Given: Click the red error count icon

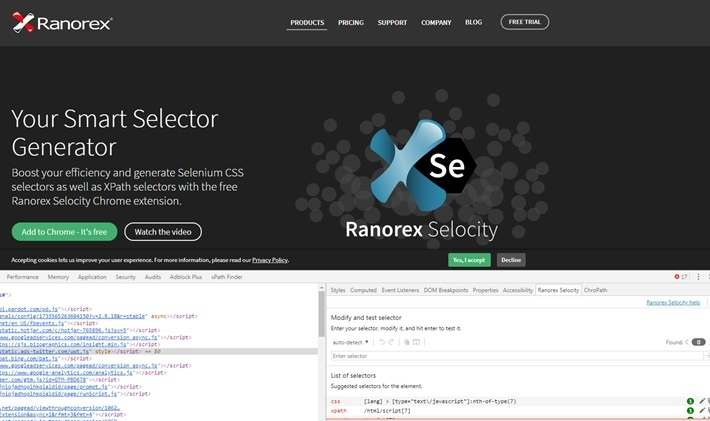Looking at the screenshot, I should click(x=677, y=277).
